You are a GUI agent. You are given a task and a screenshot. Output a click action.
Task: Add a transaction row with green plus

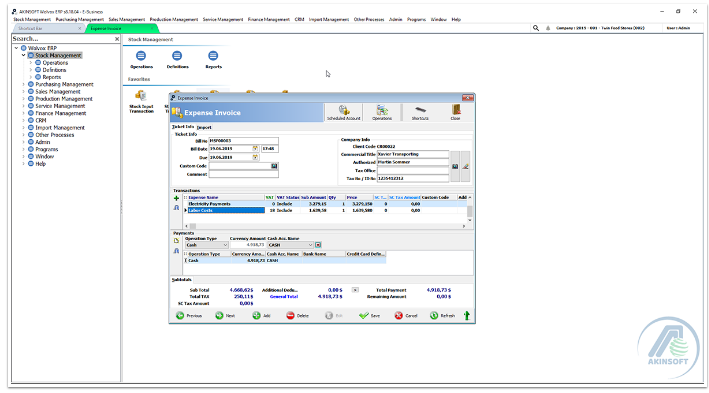[x=176, y=198]
